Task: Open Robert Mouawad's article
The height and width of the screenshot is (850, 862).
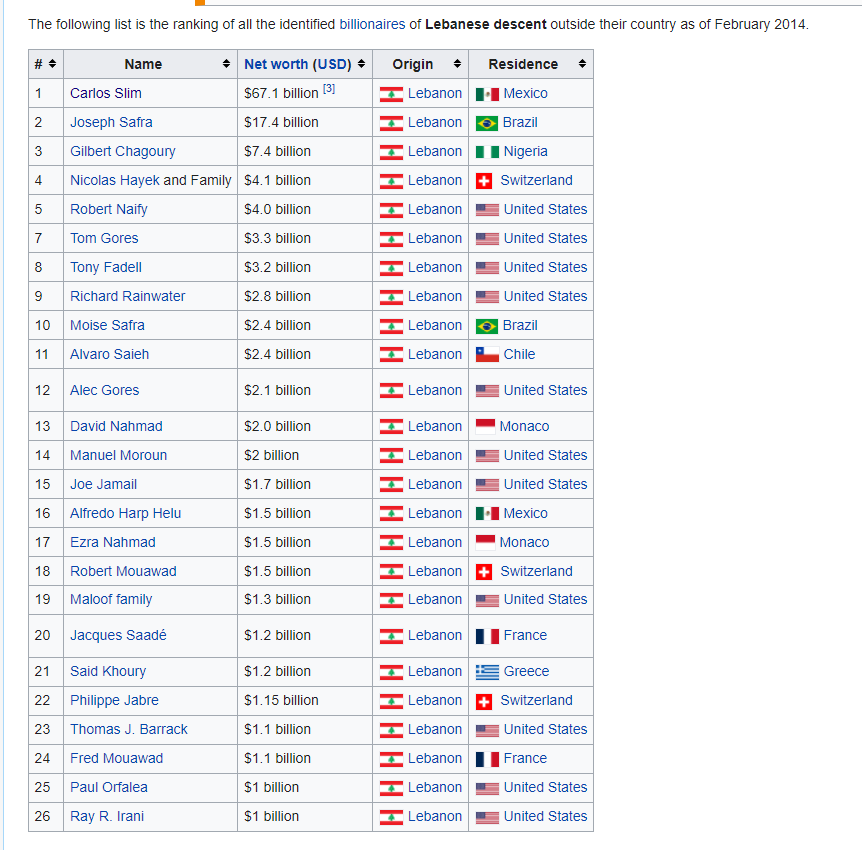Action: 123,571
